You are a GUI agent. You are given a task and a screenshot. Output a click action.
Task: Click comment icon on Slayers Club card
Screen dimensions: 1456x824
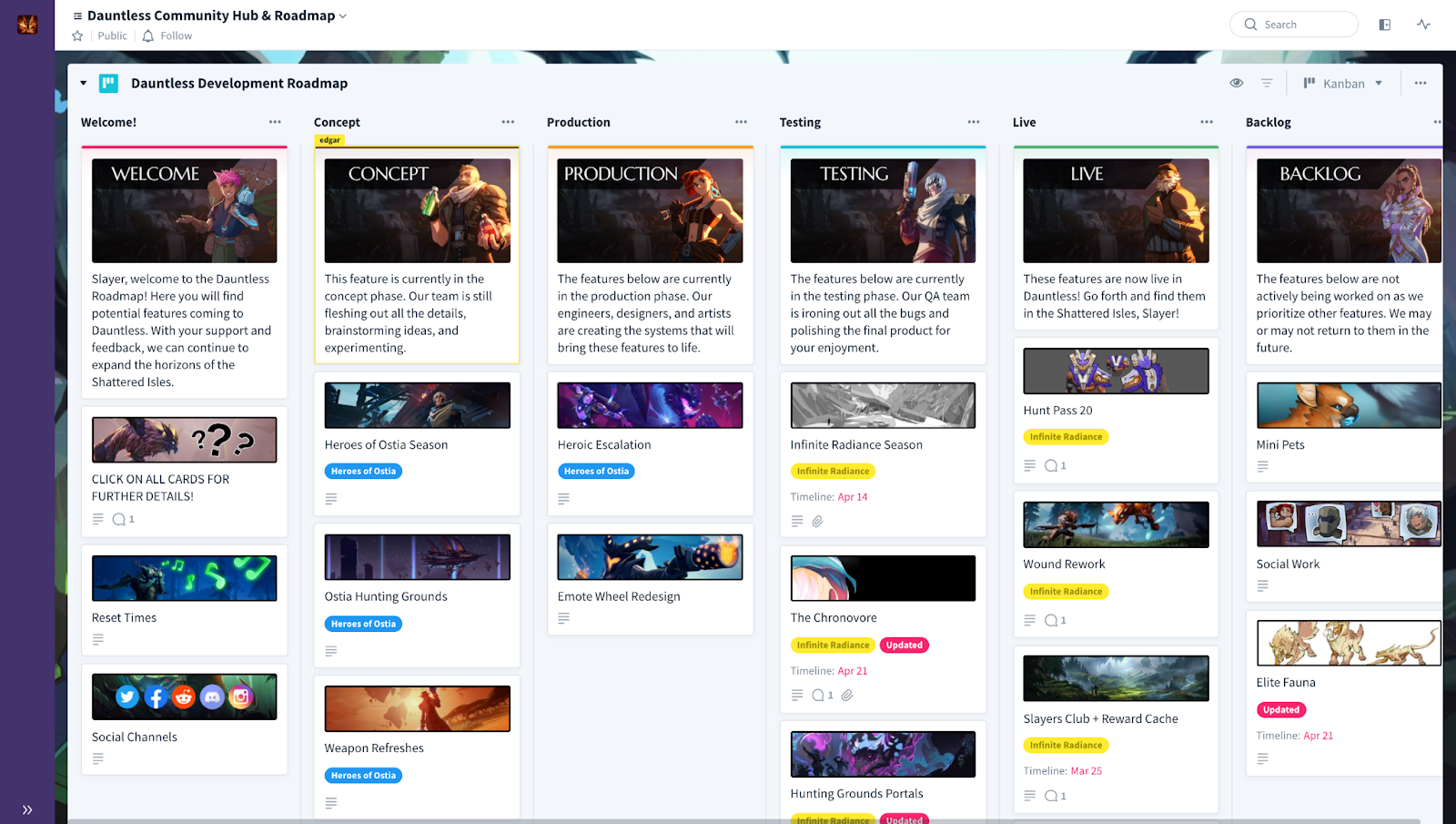tap(1051, 796)
